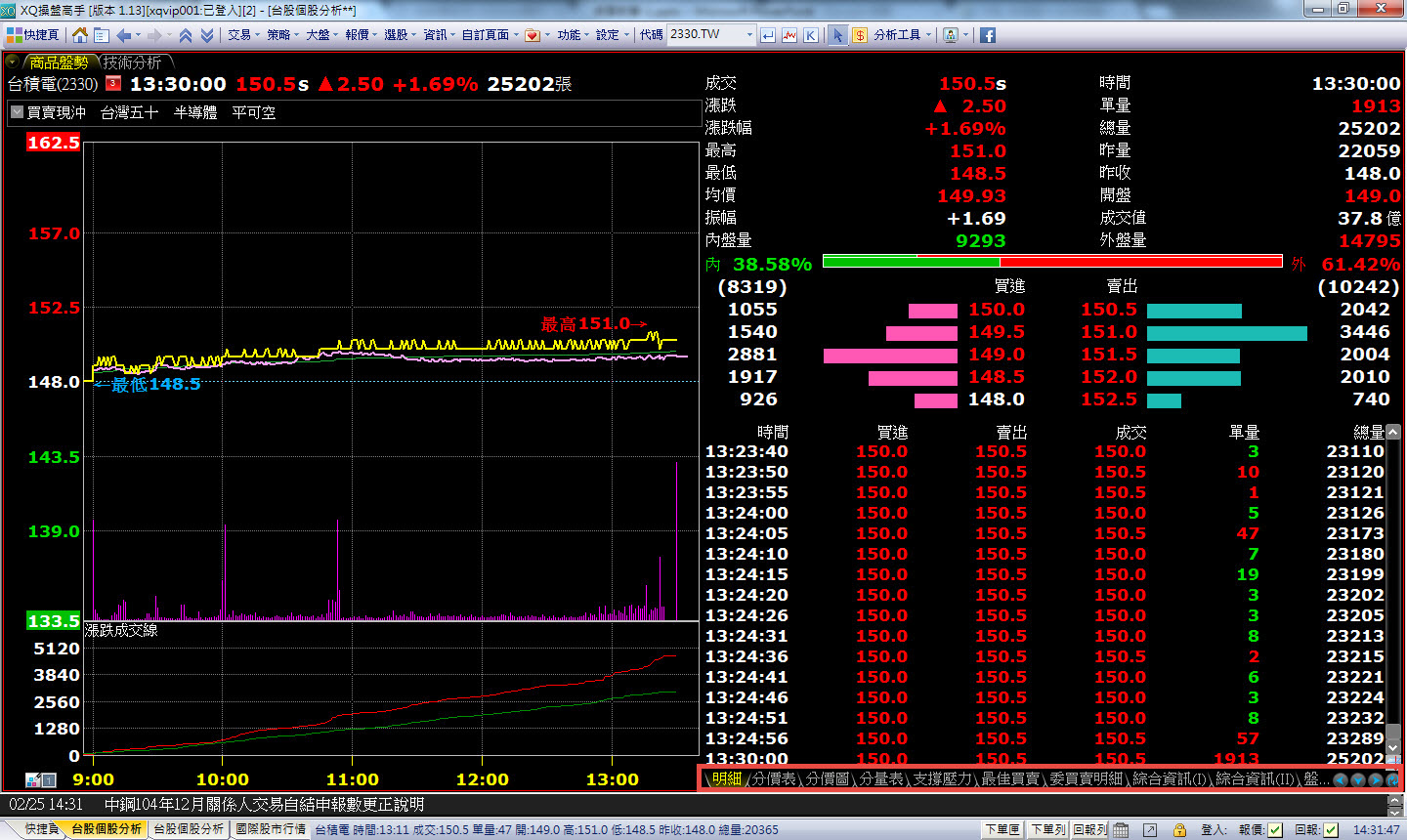Open the K-line chart icon
Screen dimensions: 1407x840
coord(811,35)
